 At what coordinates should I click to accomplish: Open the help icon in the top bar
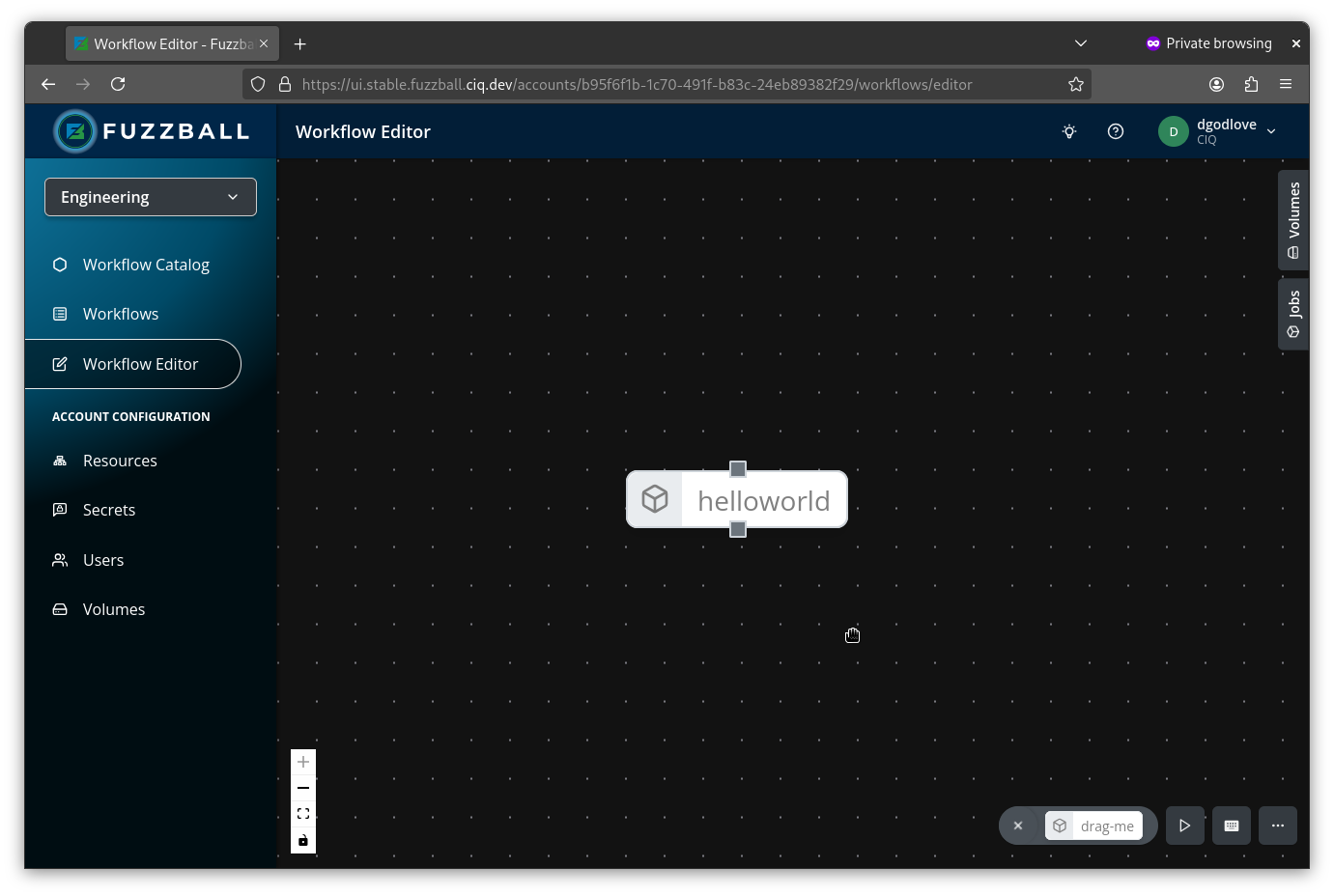pyautogui.click(x=1116, y=131)
